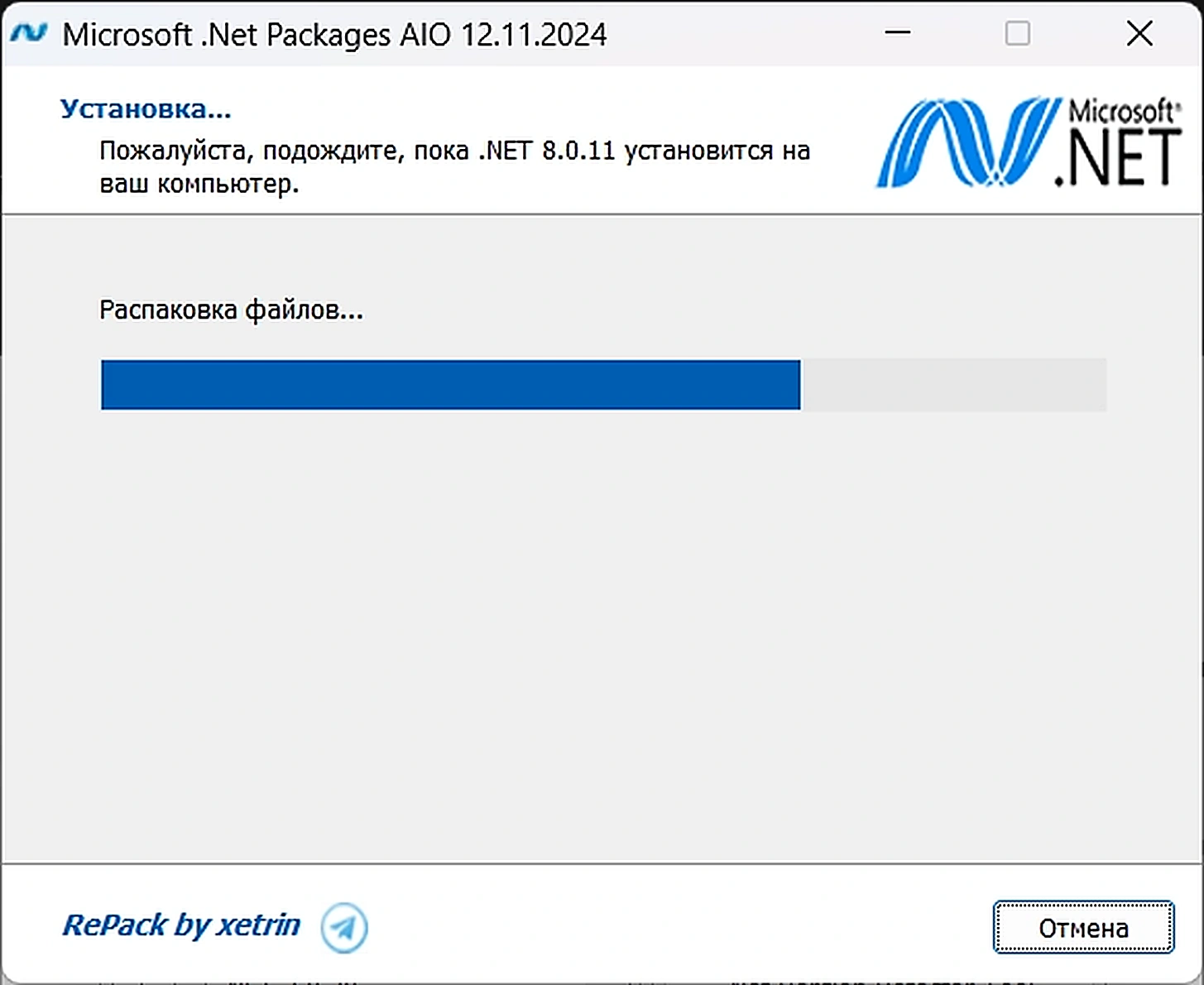The height and width of the screenshot is (985, 1204).
Task: Click the greyed-out maximize button
Action: point(1017,33)
